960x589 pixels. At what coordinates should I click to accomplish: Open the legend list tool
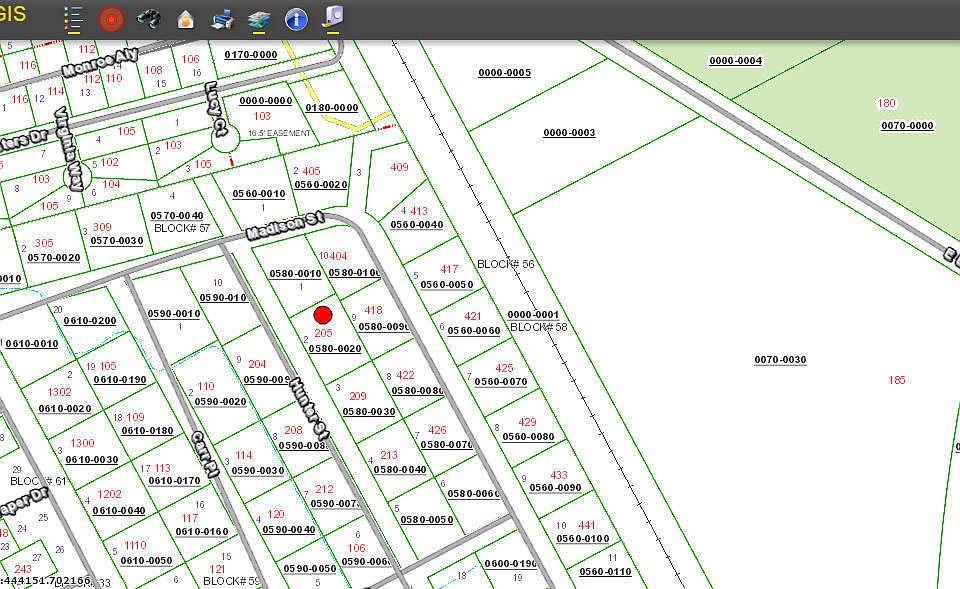pyautogui.click(x=73, y=20)
